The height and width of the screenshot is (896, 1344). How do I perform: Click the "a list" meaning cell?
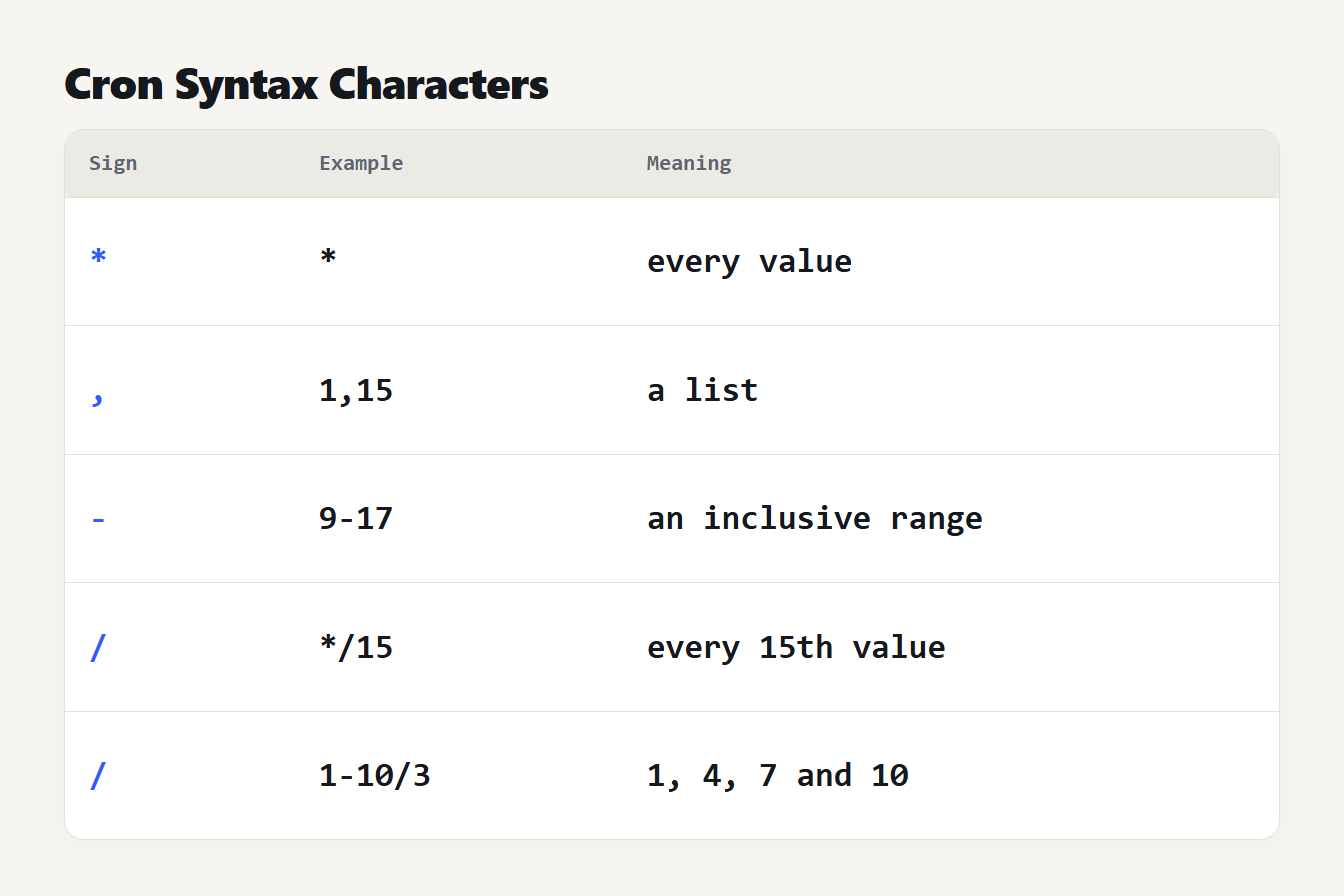[x=703, y=390]
